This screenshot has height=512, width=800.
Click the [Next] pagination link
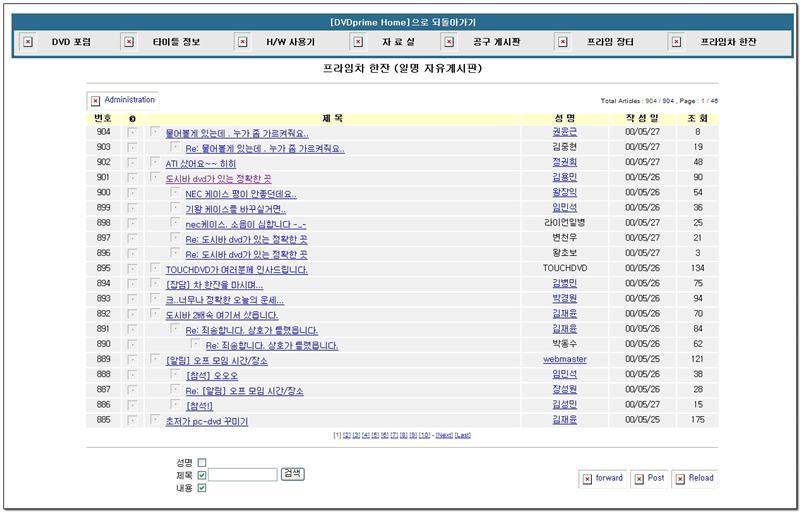[444, 435]
